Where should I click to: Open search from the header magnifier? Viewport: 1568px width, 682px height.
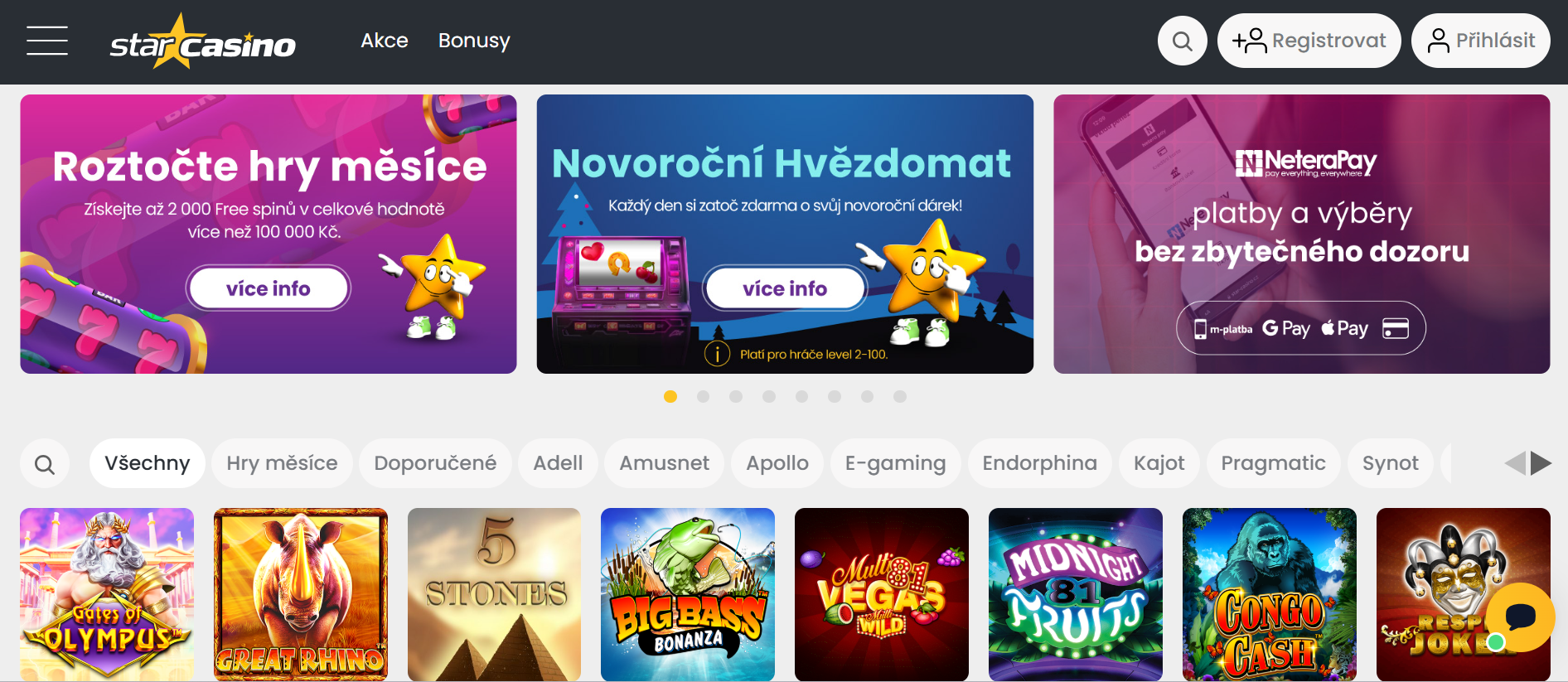coord(1183,41)
